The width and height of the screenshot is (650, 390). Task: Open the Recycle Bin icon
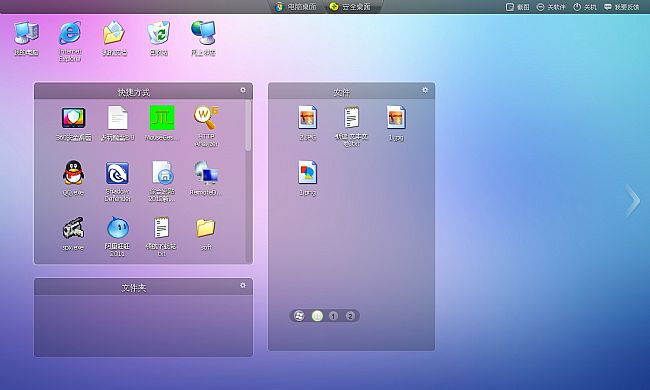coord(159,38)
